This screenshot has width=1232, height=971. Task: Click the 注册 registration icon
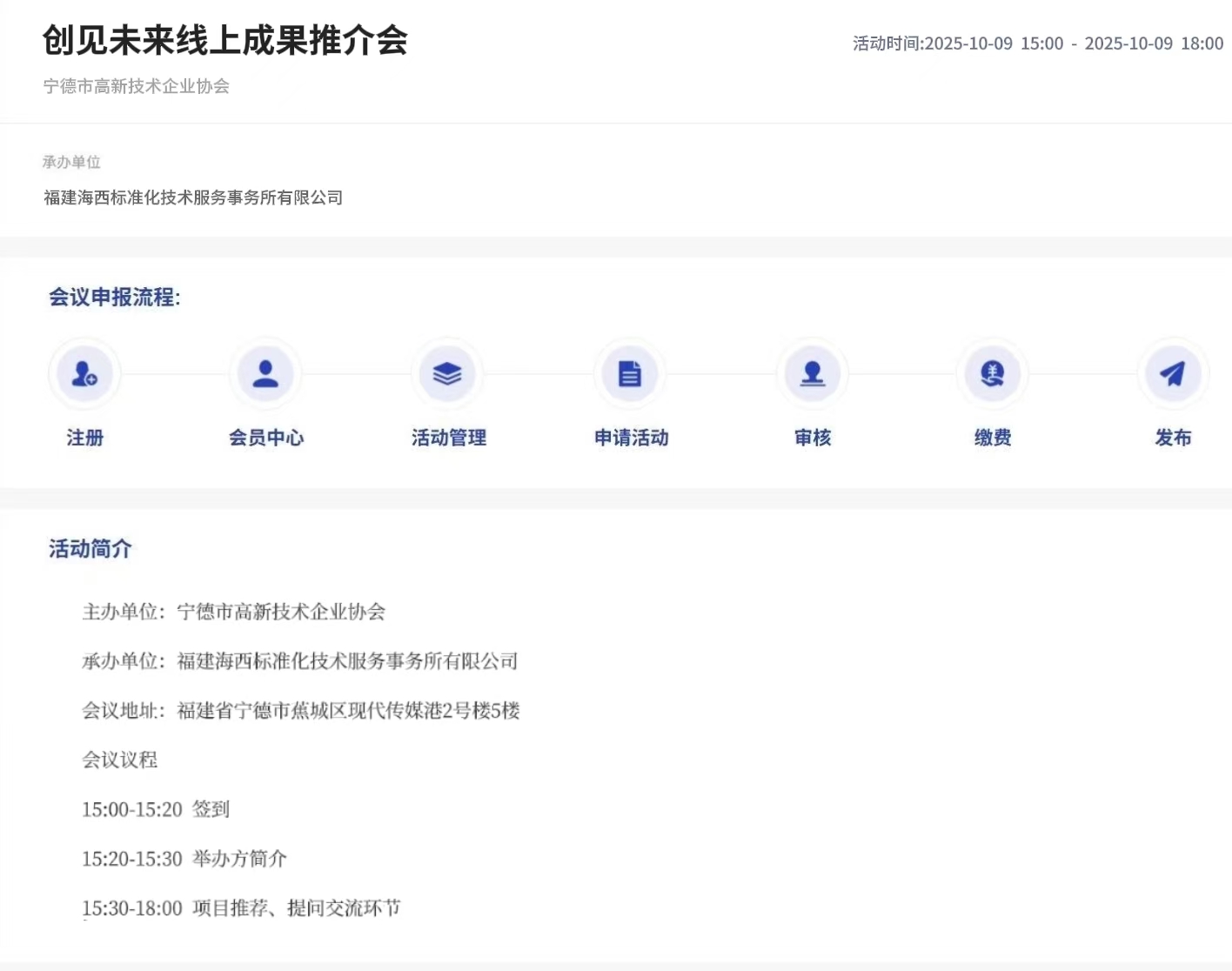(x=84, y=374)
